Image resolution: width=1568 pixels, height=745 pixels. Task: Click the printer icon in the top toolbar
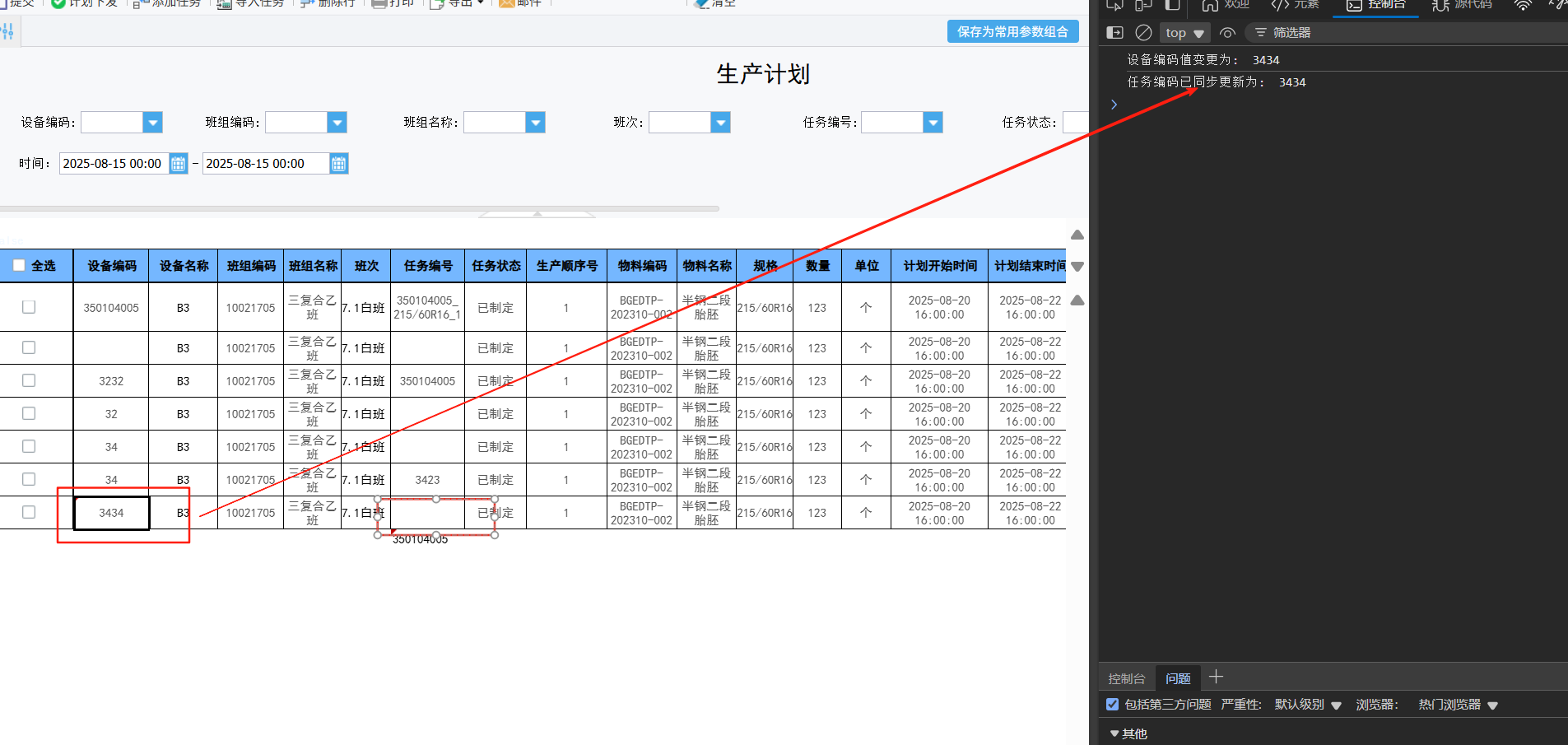[x=379, y=3]
